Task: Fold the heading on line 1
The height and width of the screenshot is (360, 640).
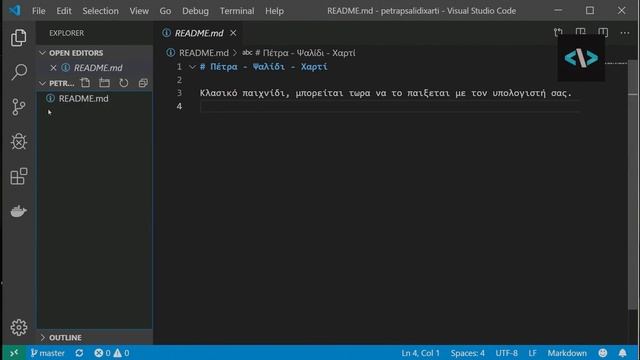Action: (192, 67)
